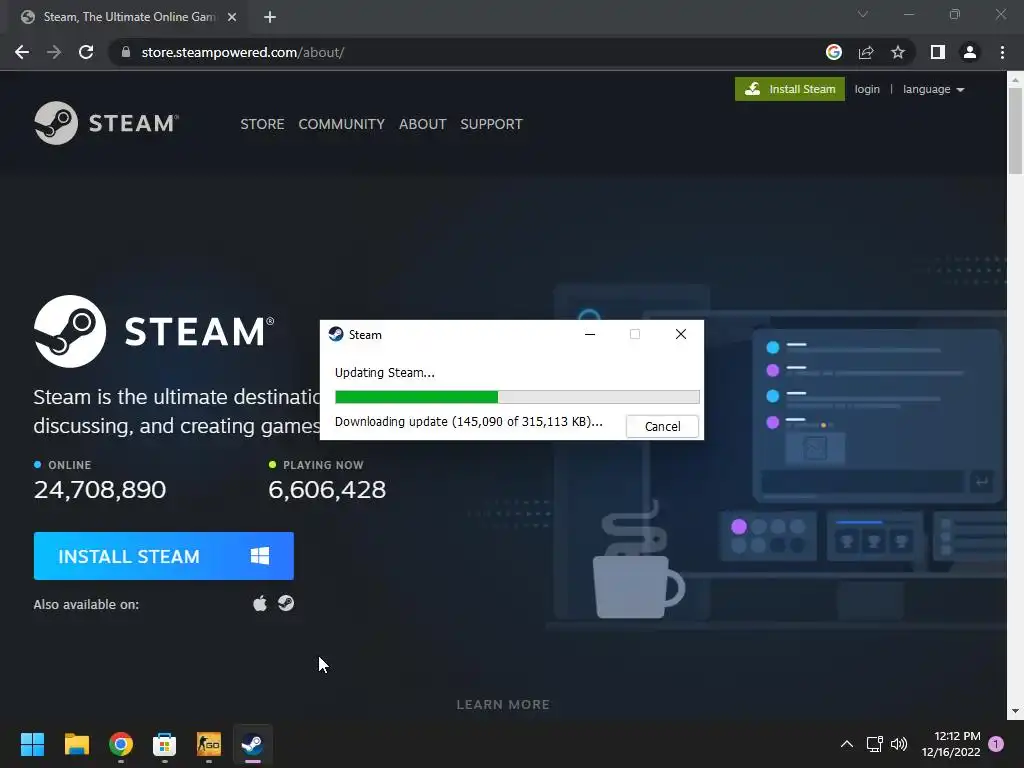Click the LEARN MORE link
Viewport: 1024px width, 768px height.
pyautogui.click(x=503, y=705)
